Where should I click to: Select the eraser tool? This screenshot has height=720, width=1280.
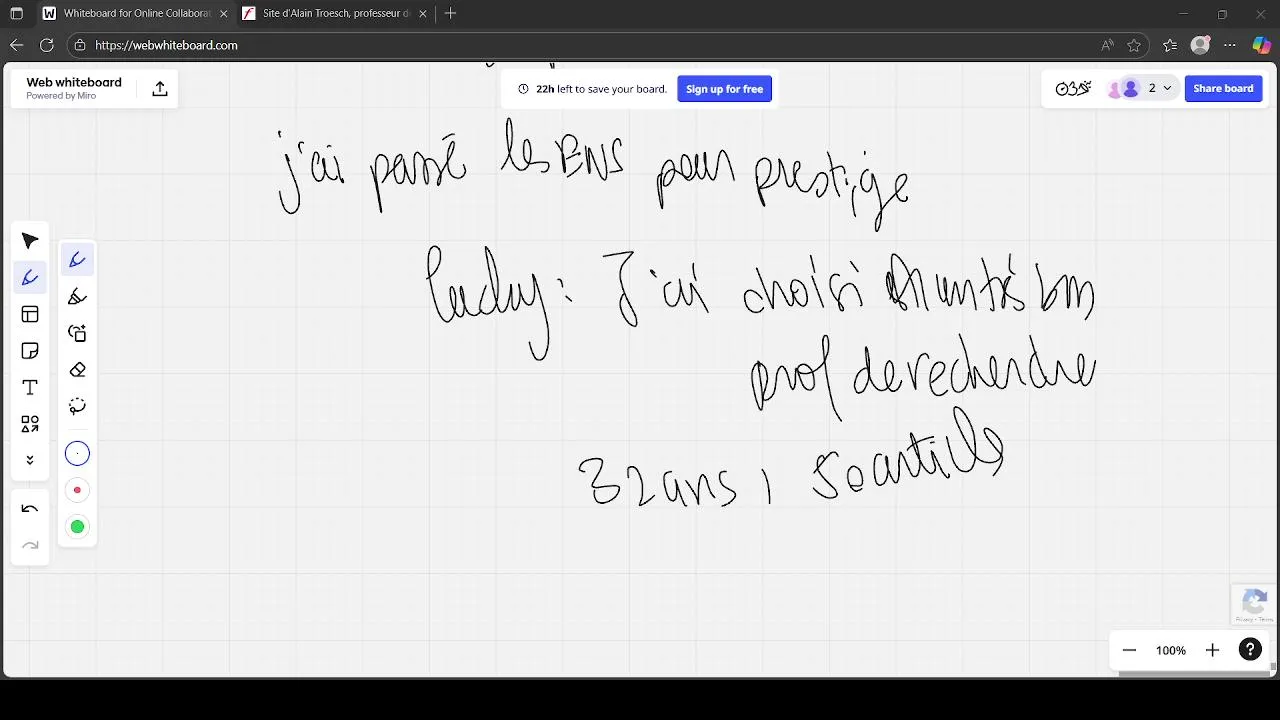pyautogui.click(x=77, y=370)
